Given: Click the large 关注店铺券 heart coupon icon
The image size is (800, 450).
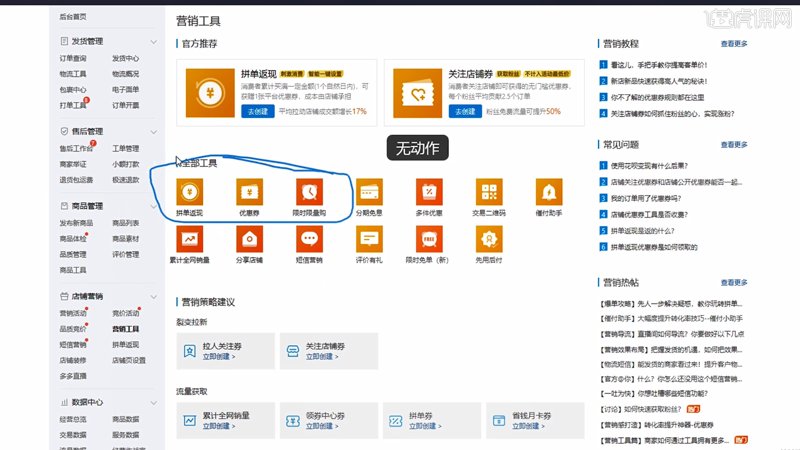Looking at the screenshot, I should pos(417,93).
